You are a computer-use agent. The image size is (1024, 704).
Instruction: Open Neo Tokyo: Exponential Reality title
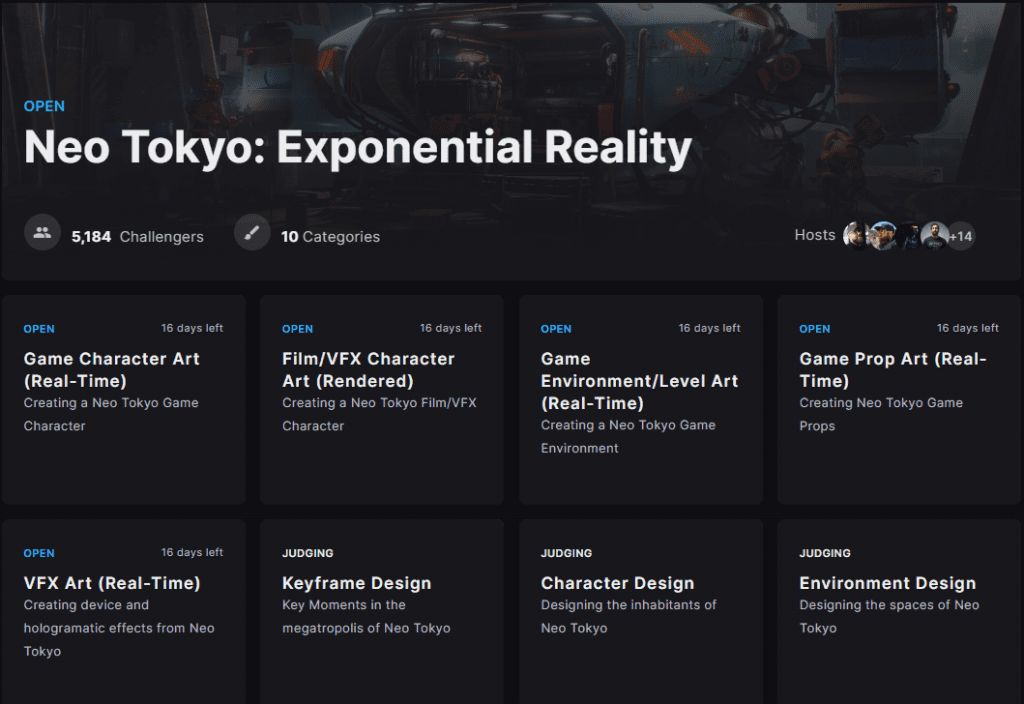pos(357,147)
